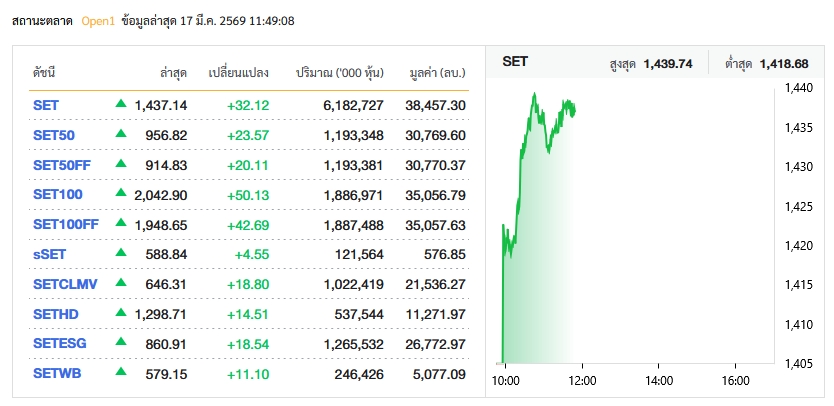The image size is (834, 406).
Task: Click the up arrow beside SET50FF
Action: click(121, 163)
